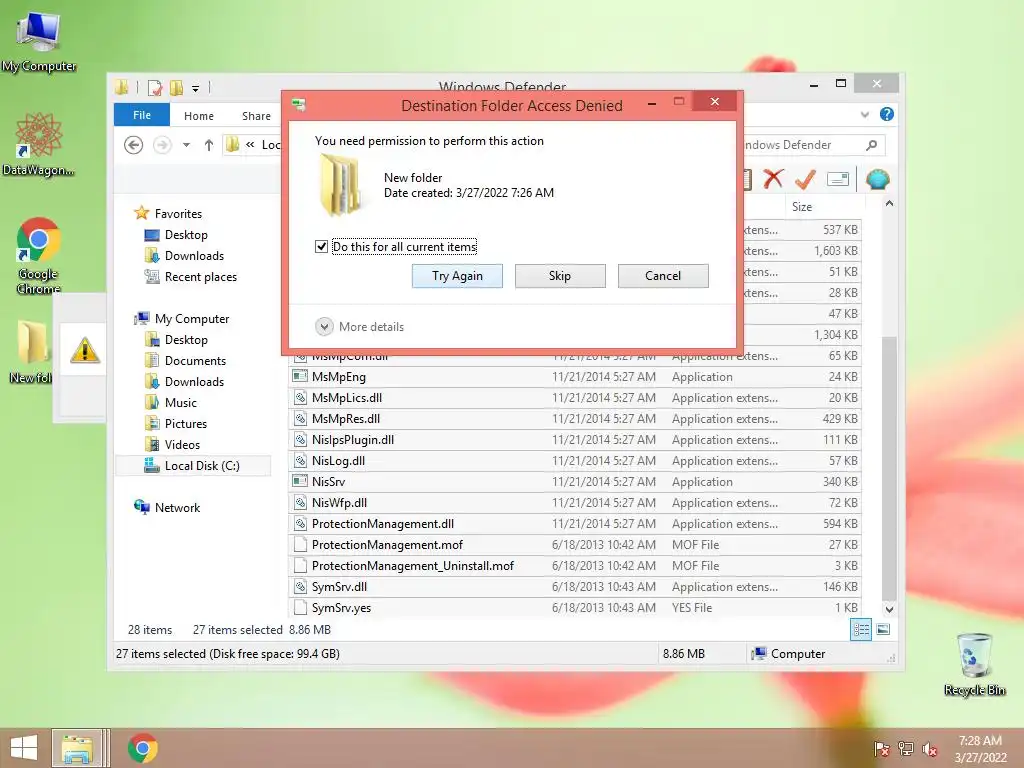Cancel the access denied dialog

[663, 276]
